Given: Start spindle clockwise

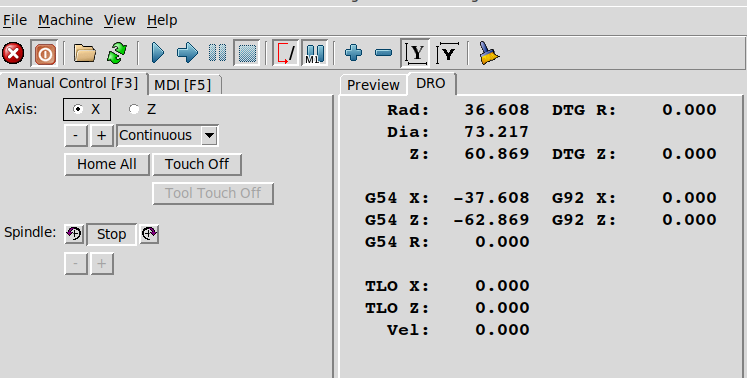Looking at the screenshot, I should click(149, 234).
